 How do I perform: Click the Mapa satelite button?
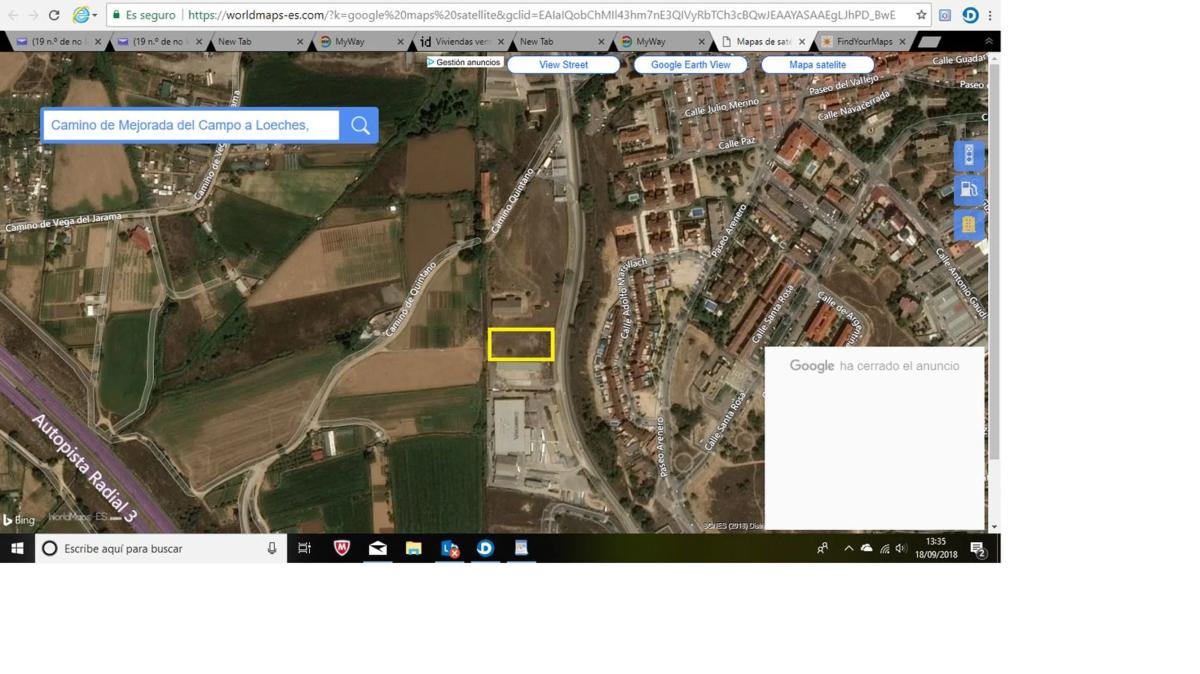[x=817, y=65]
